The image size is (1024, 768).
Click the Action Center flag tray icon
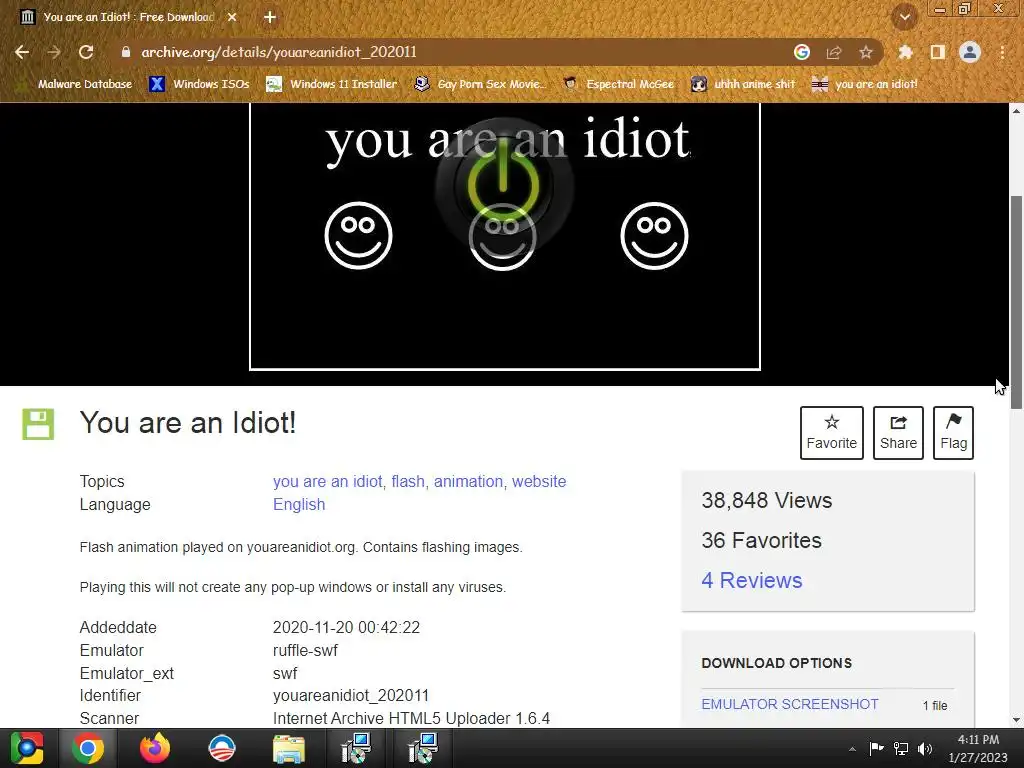pyautogui.click(x=876, y=748)
